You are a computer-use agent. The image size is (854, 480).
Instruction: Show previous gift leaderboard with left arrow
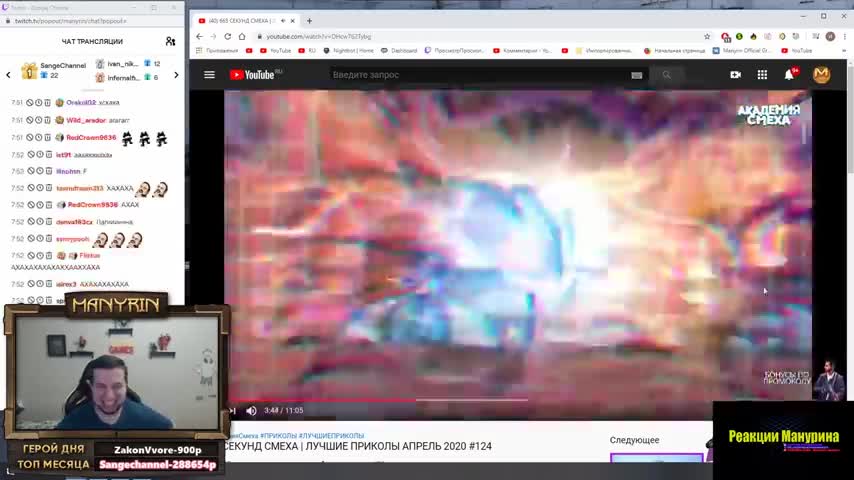8,75
